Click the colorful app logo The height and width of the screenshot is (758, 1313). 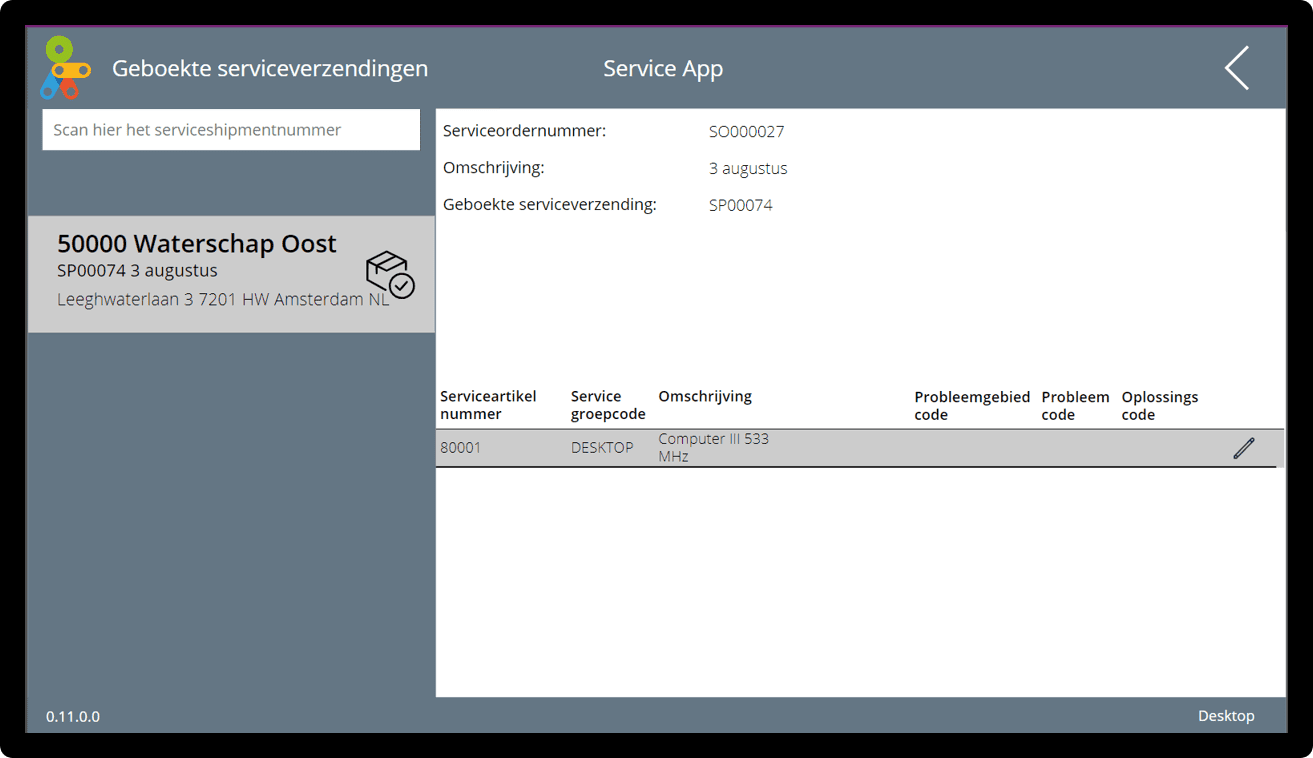(66, 68)
